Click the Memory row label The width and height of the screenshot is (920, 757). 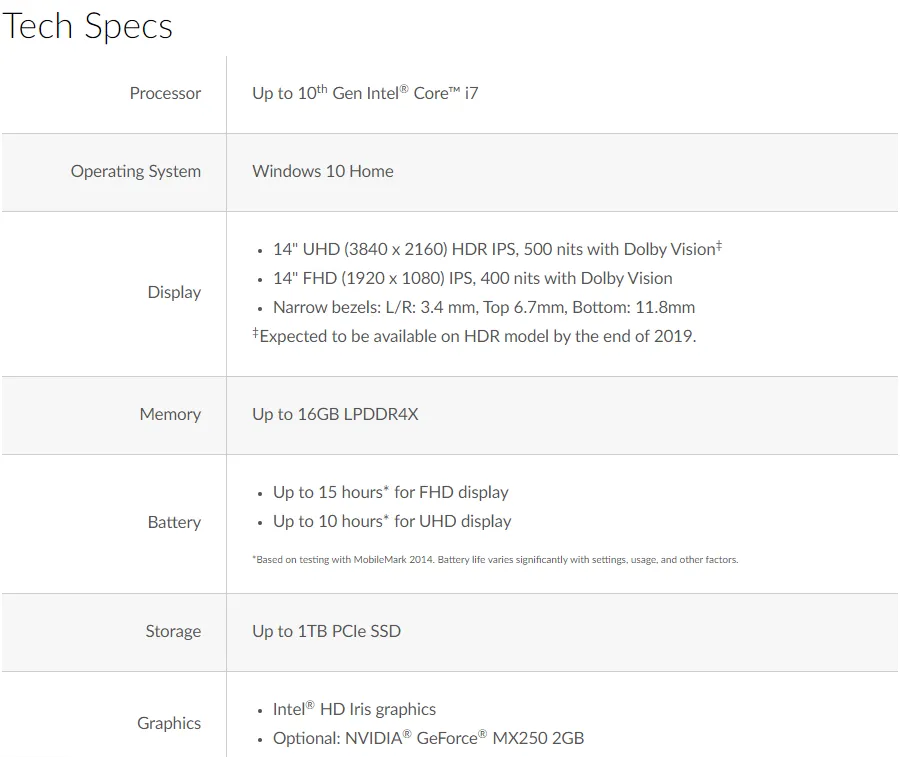(x=170, y=414)
